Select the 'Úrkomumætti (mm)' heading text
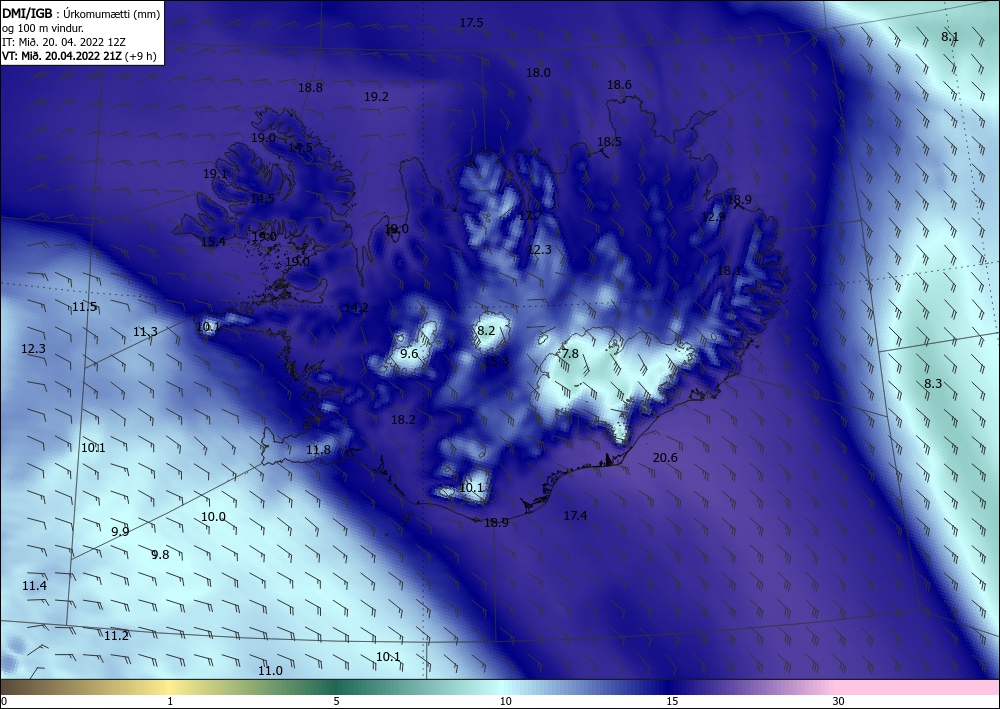Screen dimensions: 1000x709 (112, 14)
